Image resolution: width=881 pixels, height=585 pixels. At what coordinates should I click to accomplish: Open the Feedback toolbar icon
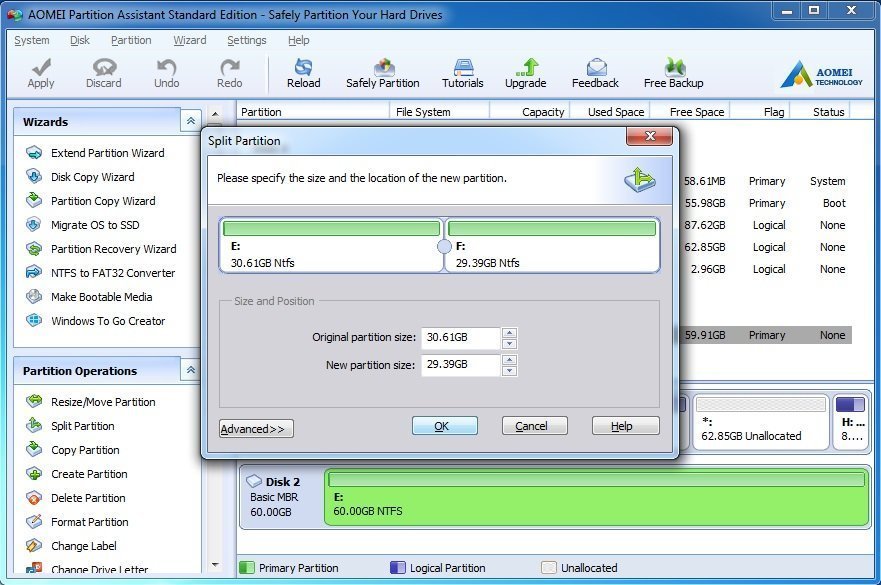[595, 74]
